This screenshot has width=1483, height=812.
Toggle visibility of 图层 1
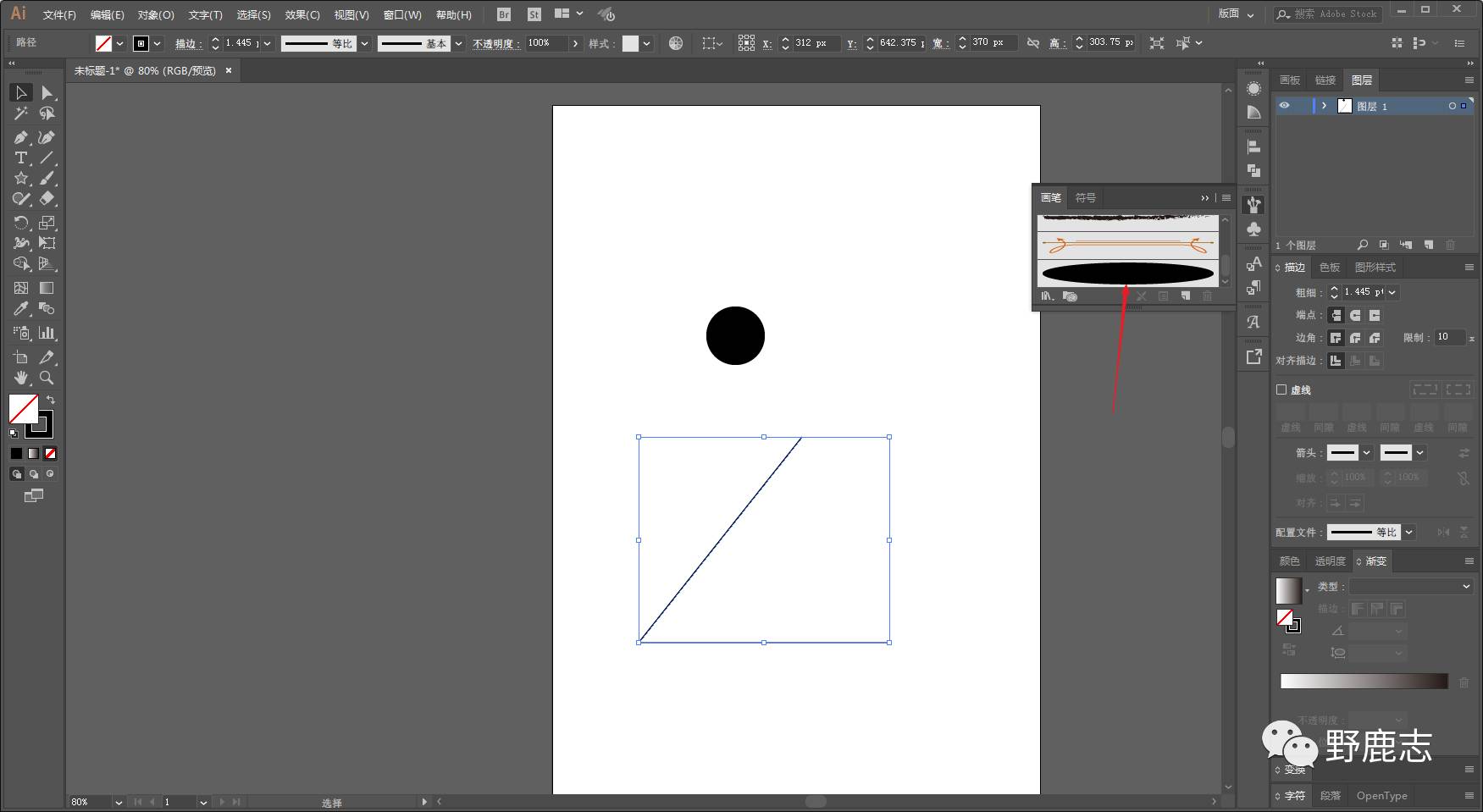[1284, 106]
